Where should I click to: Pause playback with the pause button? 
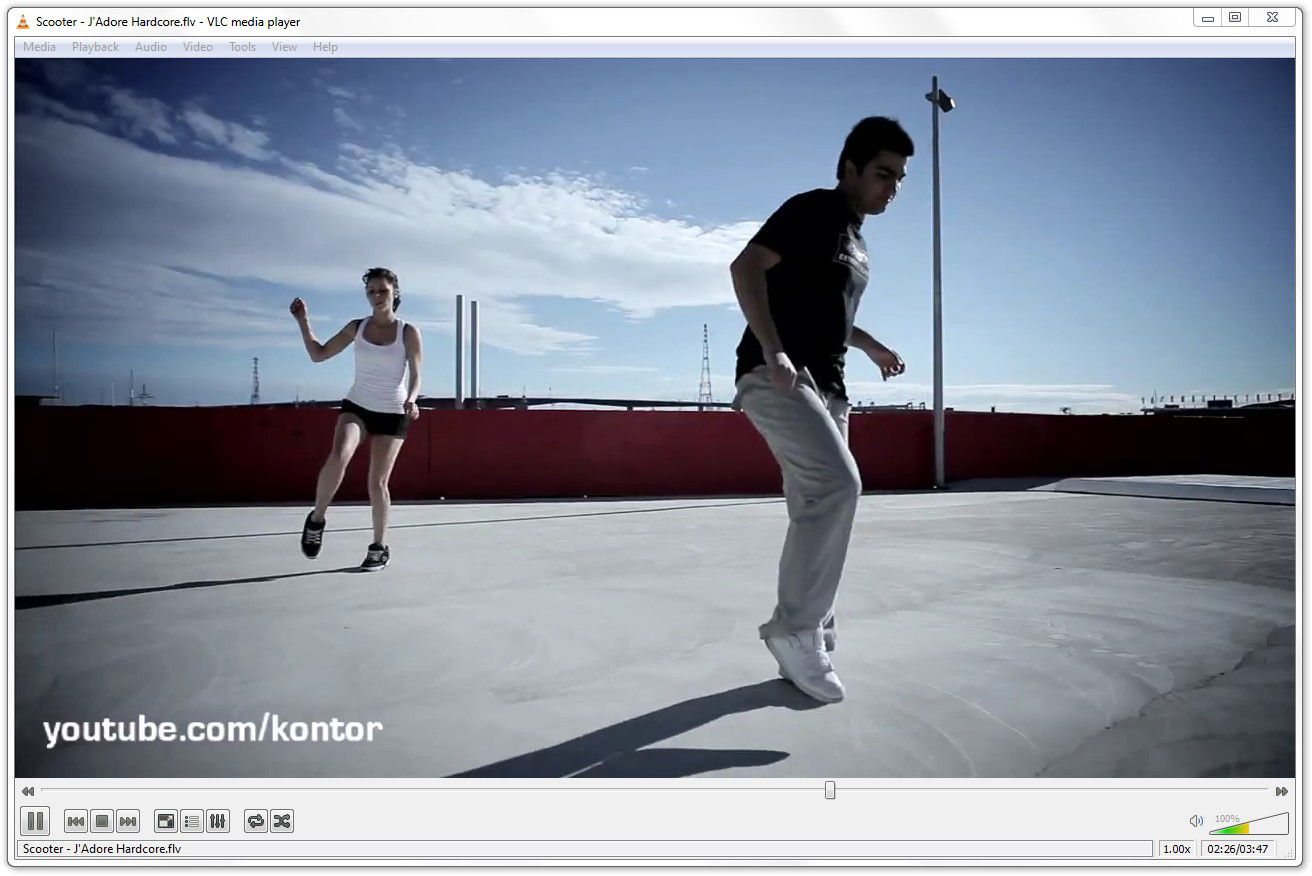tap(35, 821)
